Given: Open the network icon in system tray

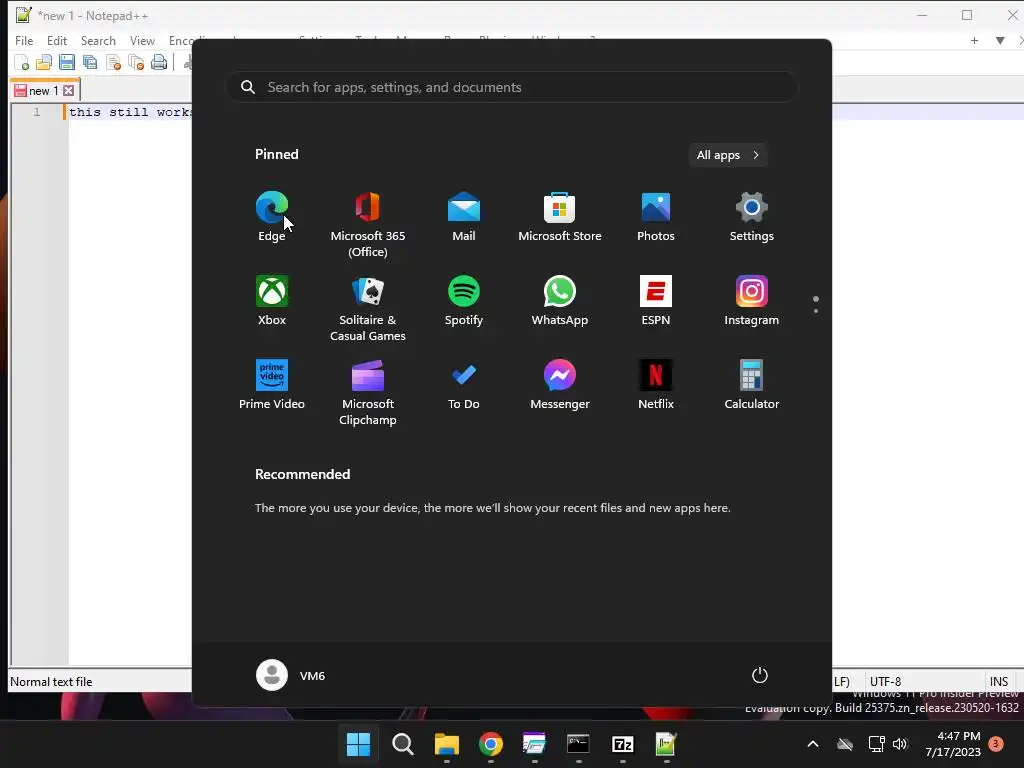Looking at the screenshot, I should [876, 744].
